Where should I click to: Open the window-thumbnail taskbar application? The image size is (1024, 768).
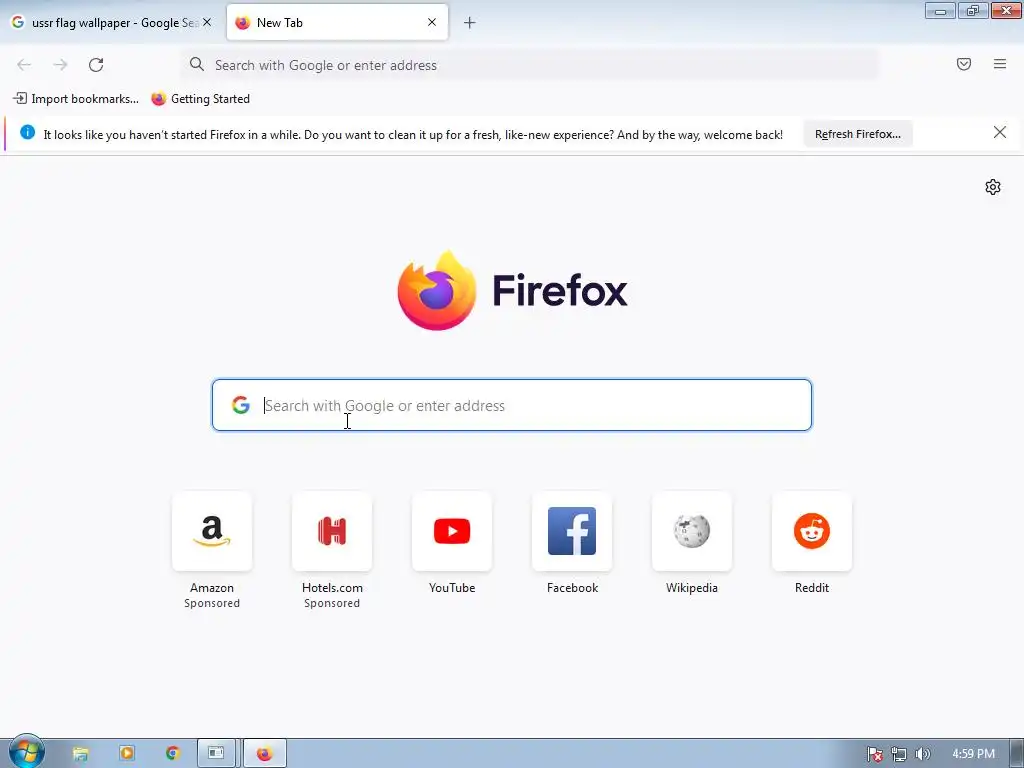[x=216, y=754]
